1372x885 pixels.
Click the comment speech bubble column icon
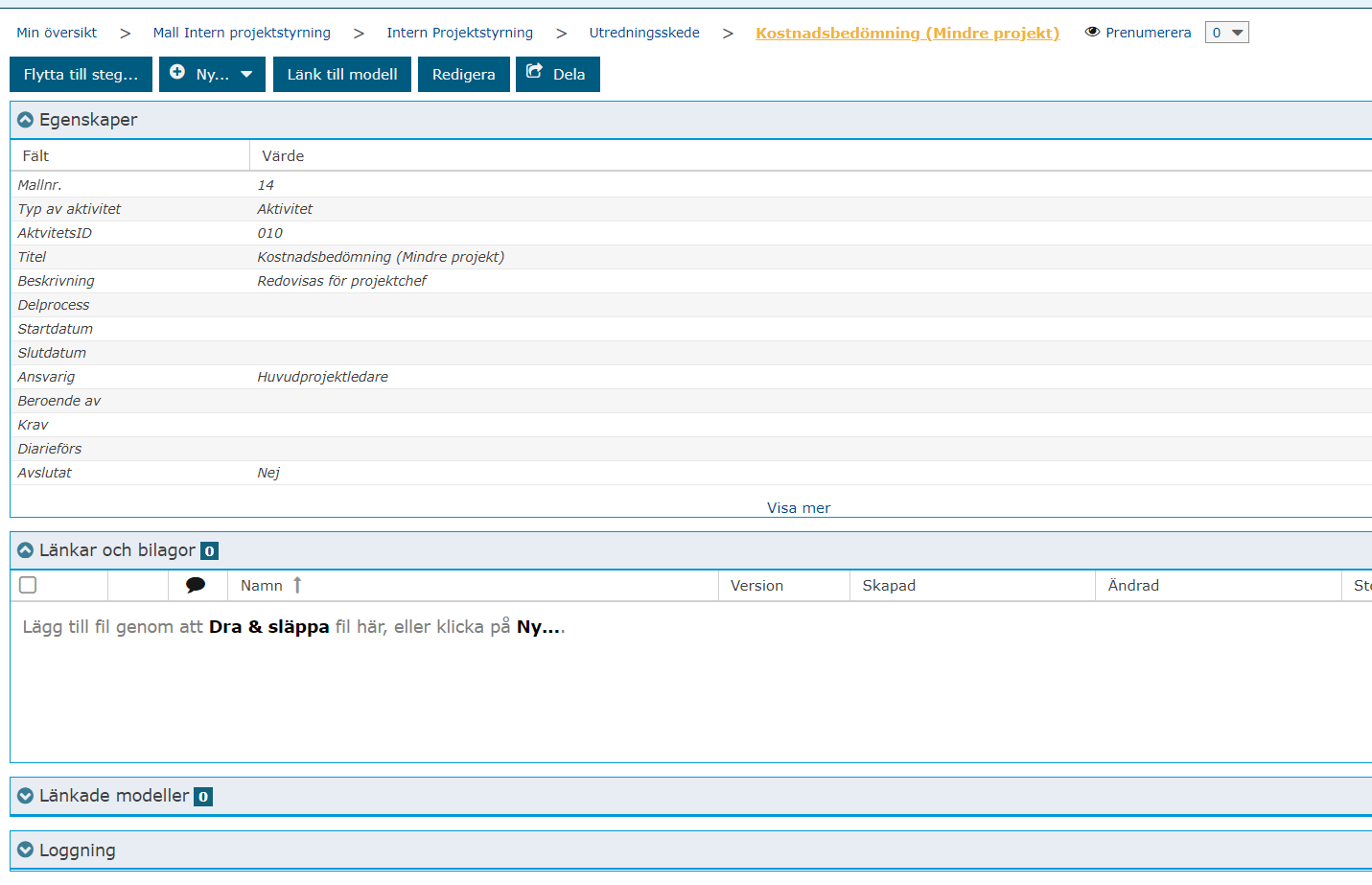click(x=196, y=585)
